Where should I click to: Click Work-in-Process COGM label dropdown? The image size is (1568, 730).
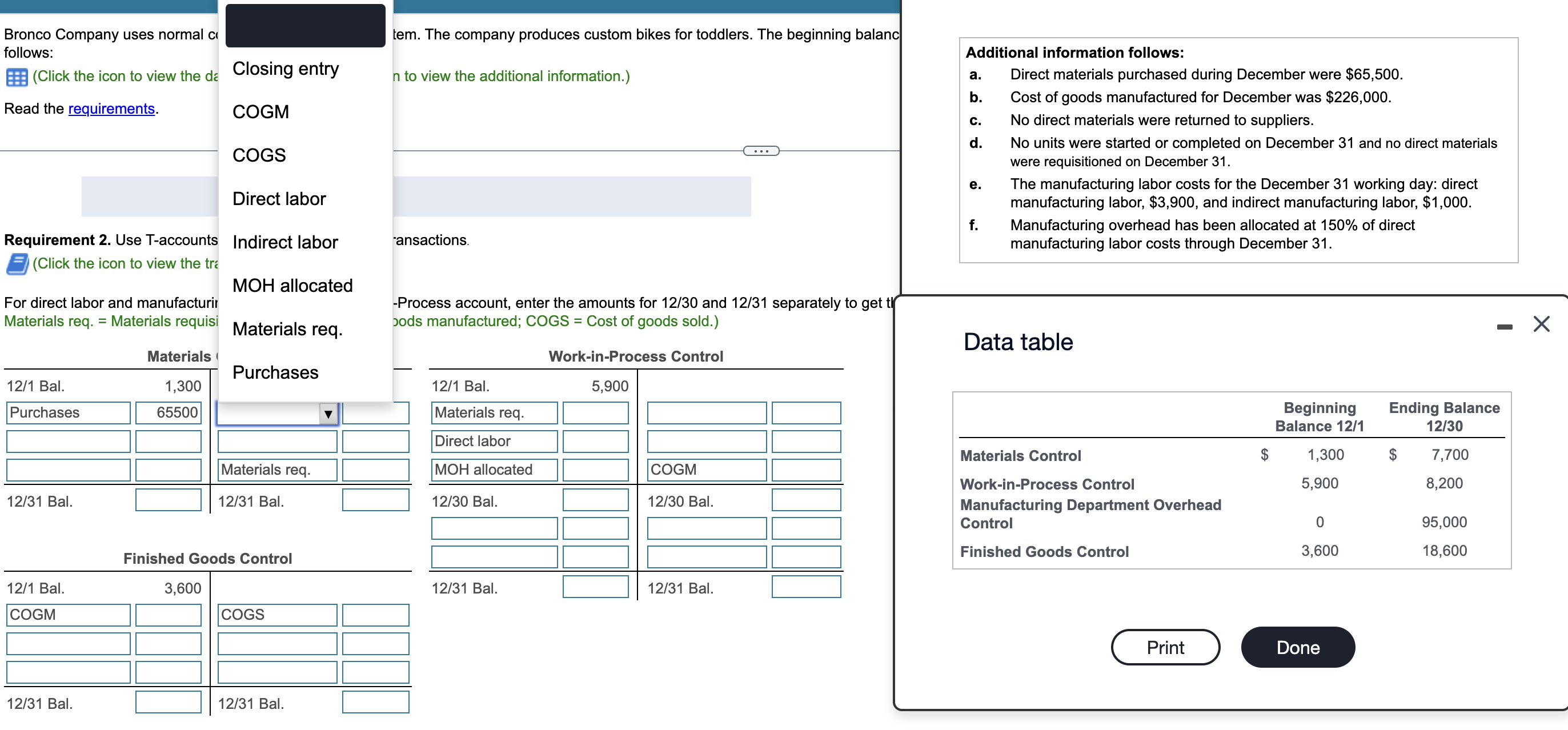click(x=706, y=470)
